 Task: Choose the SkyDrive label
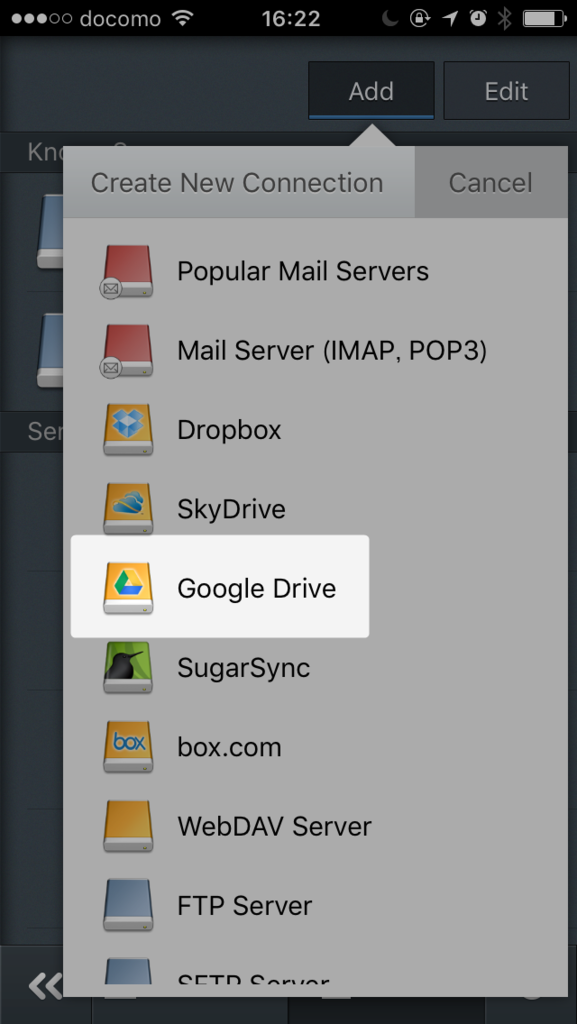(231, 509)
